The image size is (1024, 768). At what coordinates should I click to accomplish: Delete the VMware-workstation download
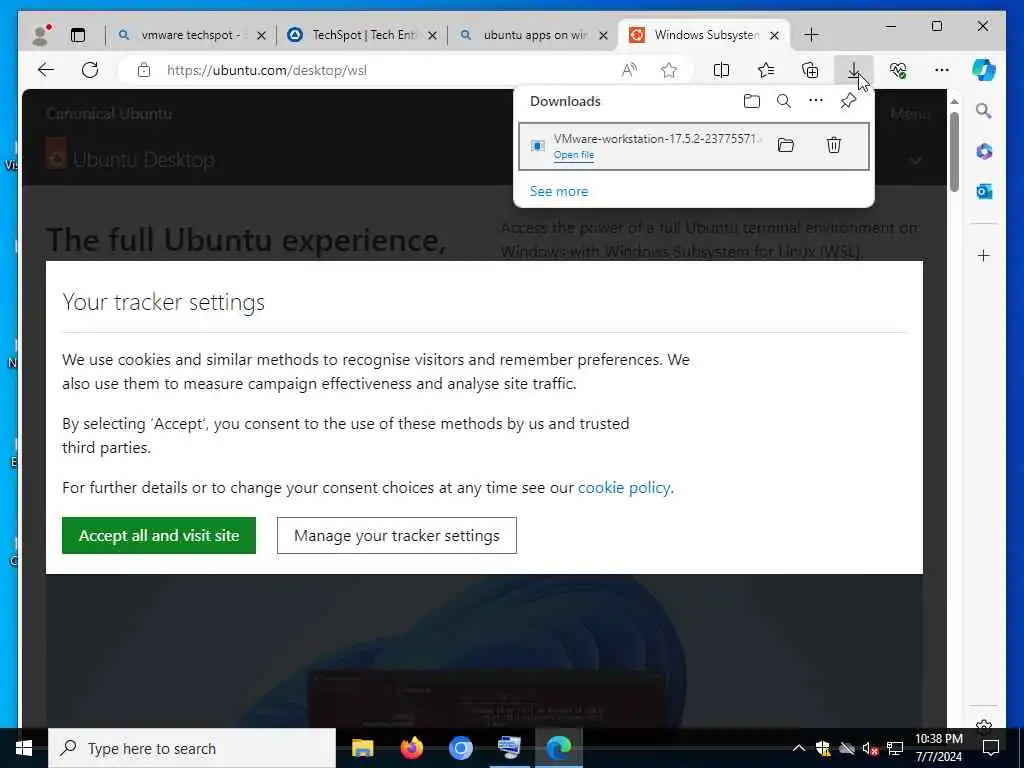coord(833,145)
